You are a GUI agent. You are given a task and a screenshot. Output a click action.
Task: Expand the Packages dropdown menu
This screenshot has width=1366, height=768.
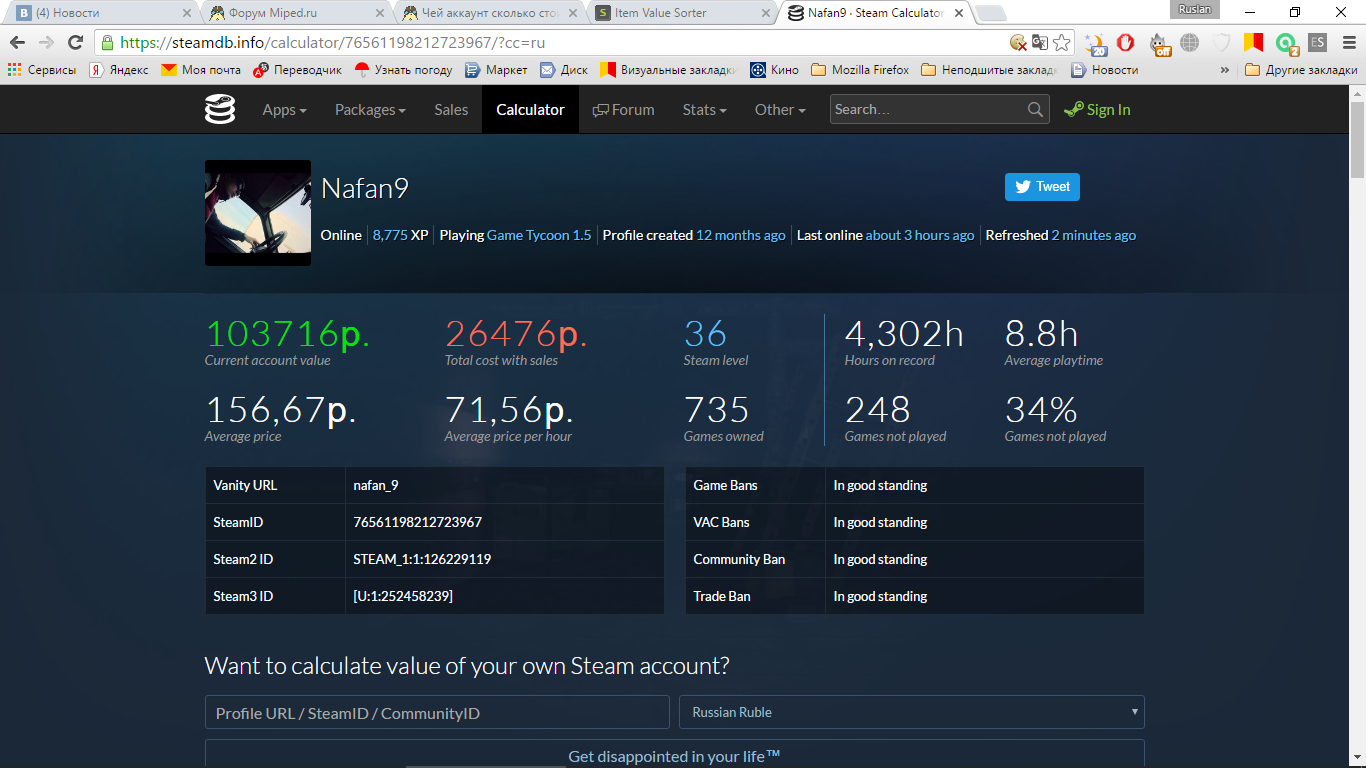(370, 110)
